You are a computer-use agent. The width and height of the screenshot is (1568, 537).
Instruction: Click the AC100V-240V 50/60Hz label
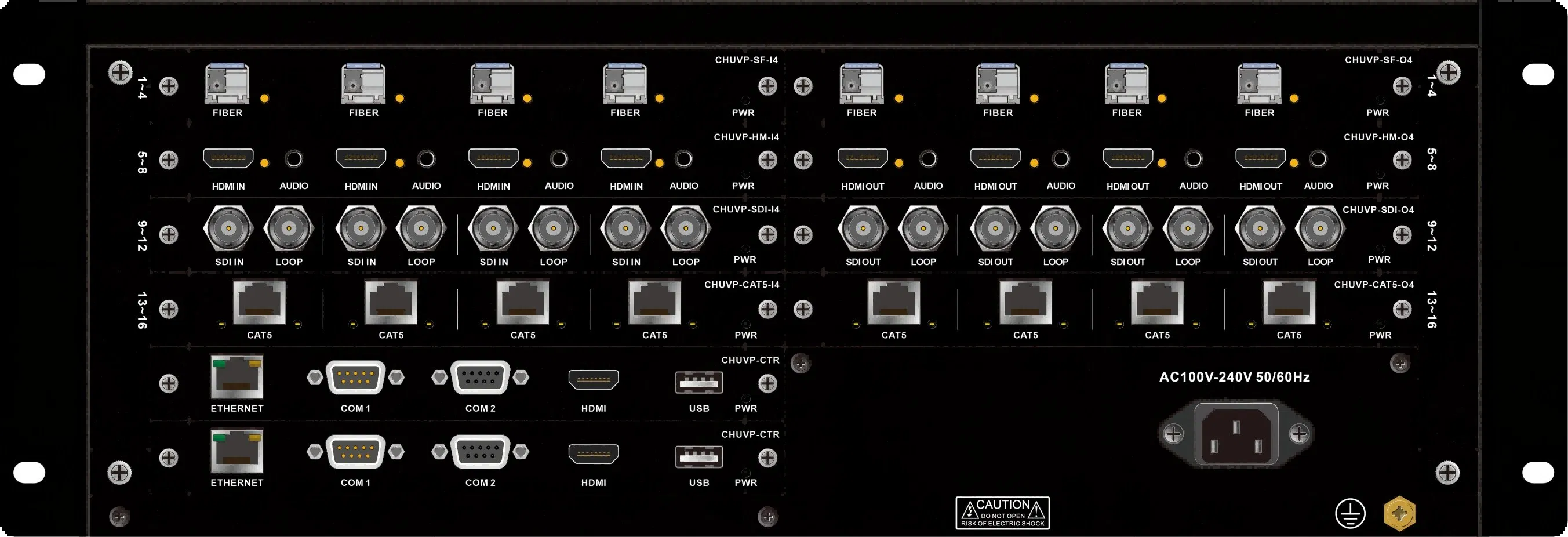click(1235, 378)
